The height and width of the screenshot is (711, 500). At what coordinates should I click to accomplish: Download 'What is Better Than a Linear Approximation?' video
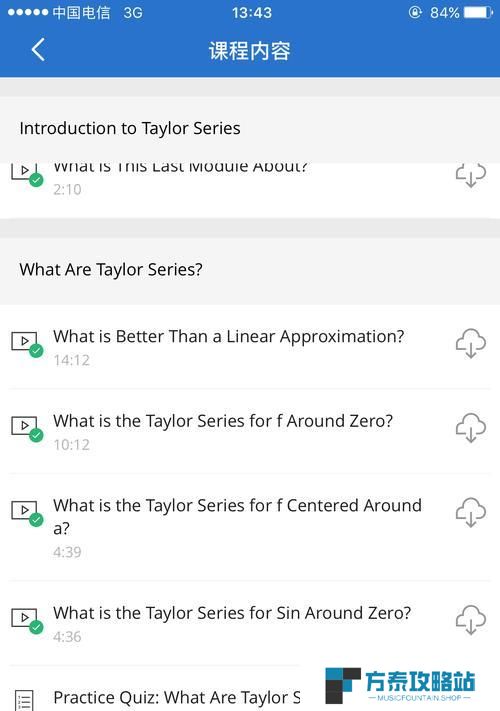click(x=471, y=343)
